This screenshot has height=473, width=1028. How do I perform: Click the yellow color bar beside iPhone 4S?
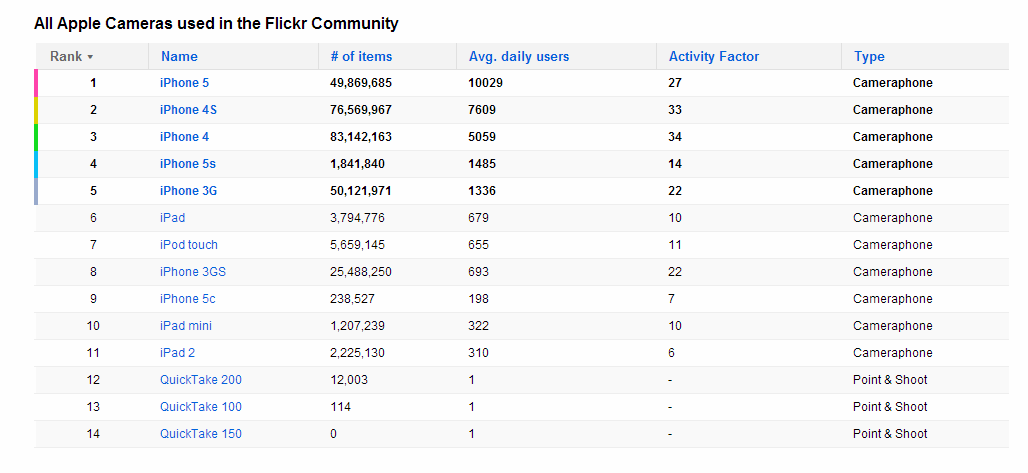click(37, 110)
